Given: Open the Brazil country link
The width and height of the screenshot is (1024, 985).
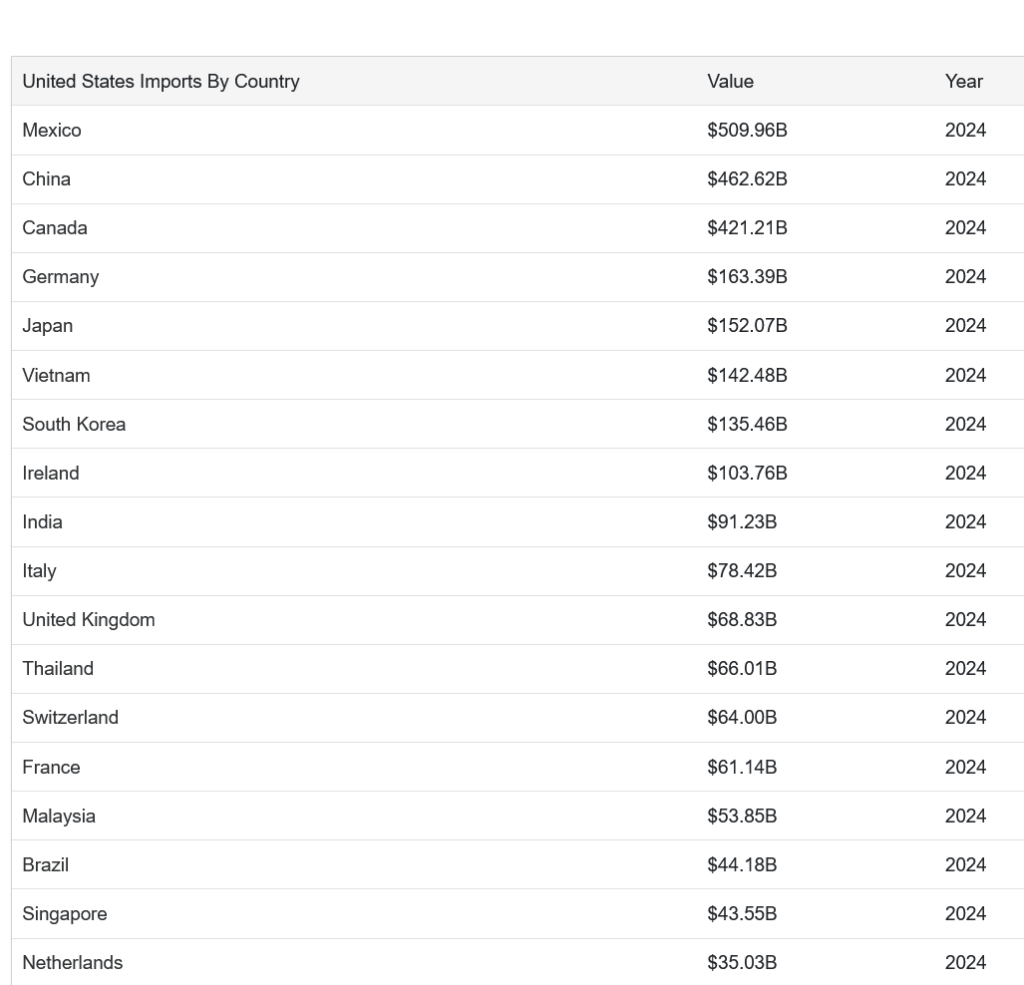Looking at the screenshot, I should [46, 865].
